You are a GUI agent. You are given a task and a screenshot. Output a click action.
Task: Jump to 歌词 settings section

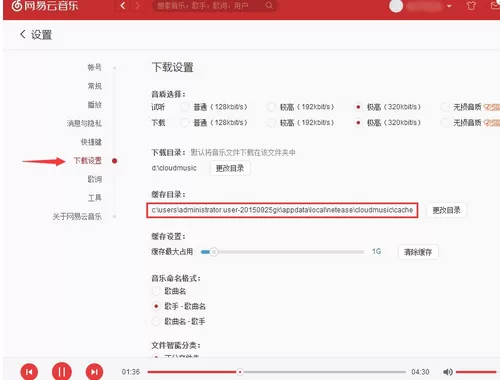[95, 179]
